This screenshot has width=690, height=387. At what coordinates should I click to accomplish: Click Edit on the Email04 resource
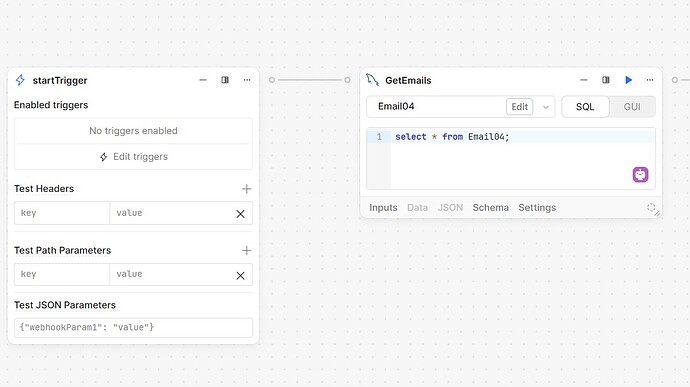tap(520, 107)
